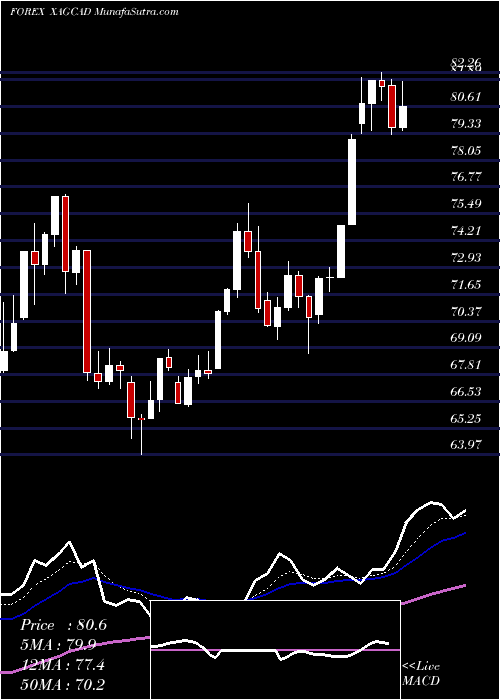Click the 72.93 price axis label

click(x=466, y=258)
